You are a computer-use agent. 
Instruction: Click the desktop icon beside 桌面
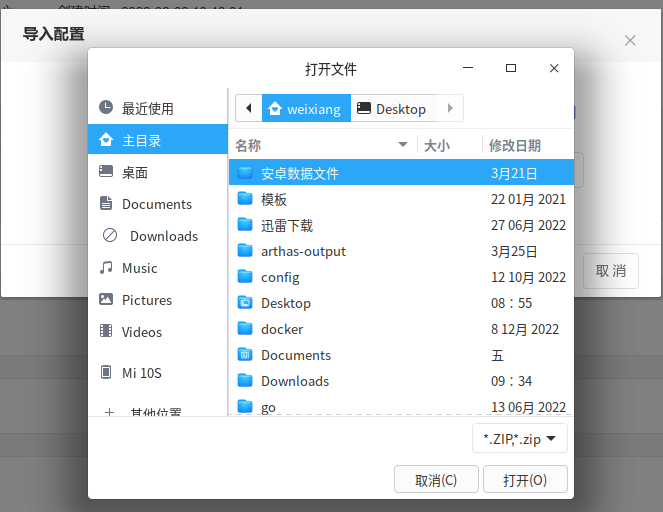point(106,171)
